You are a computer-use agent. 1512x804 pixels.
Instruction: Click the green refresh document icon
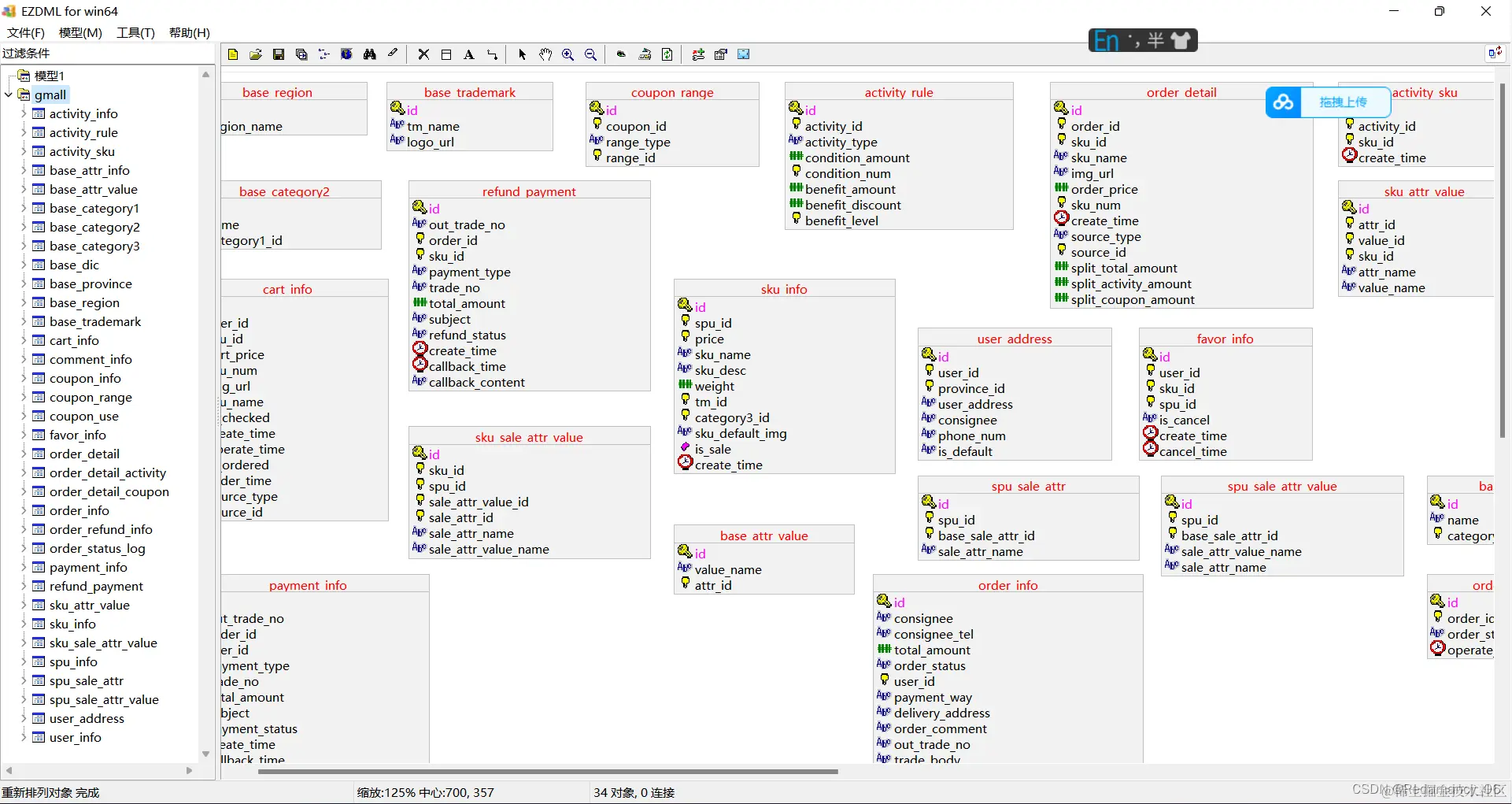click(x=667, y=54)
